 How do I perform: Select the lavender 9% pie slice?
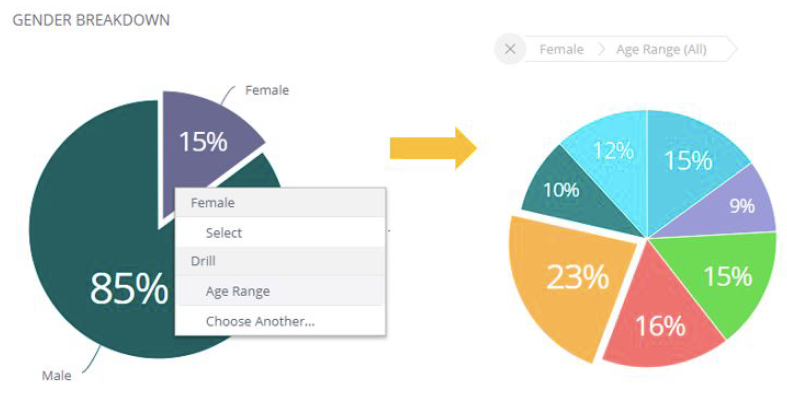[738, 204]
